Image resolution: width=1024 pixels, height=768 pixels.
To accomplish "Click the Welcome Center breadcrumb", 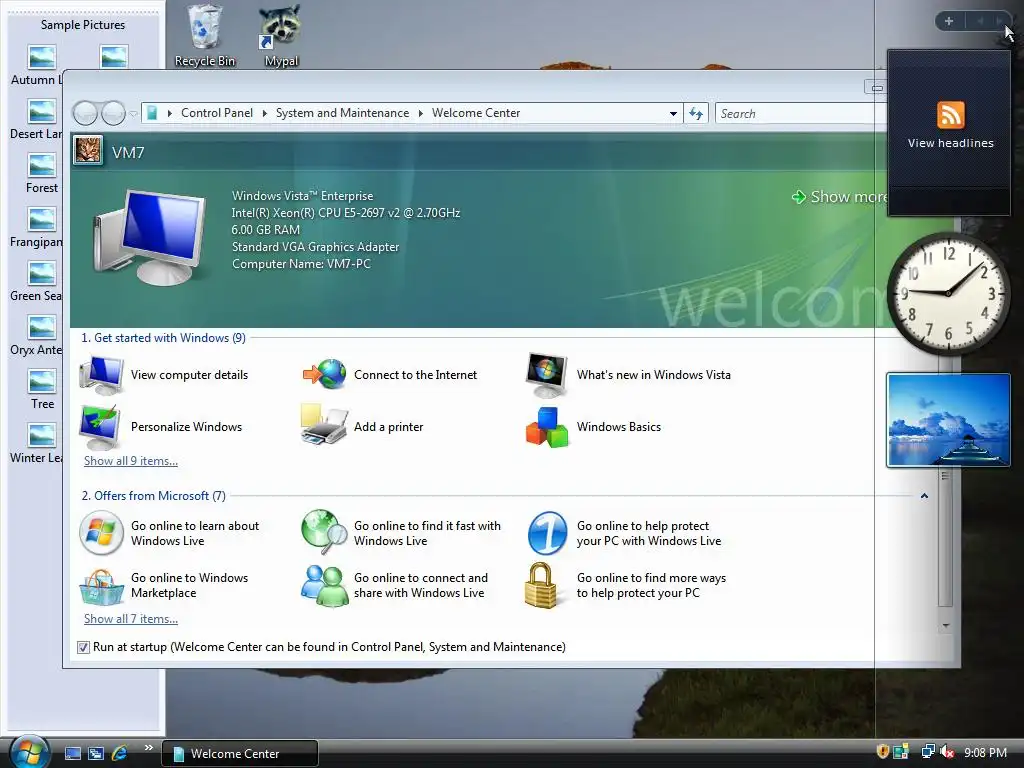I will [476, 113].
